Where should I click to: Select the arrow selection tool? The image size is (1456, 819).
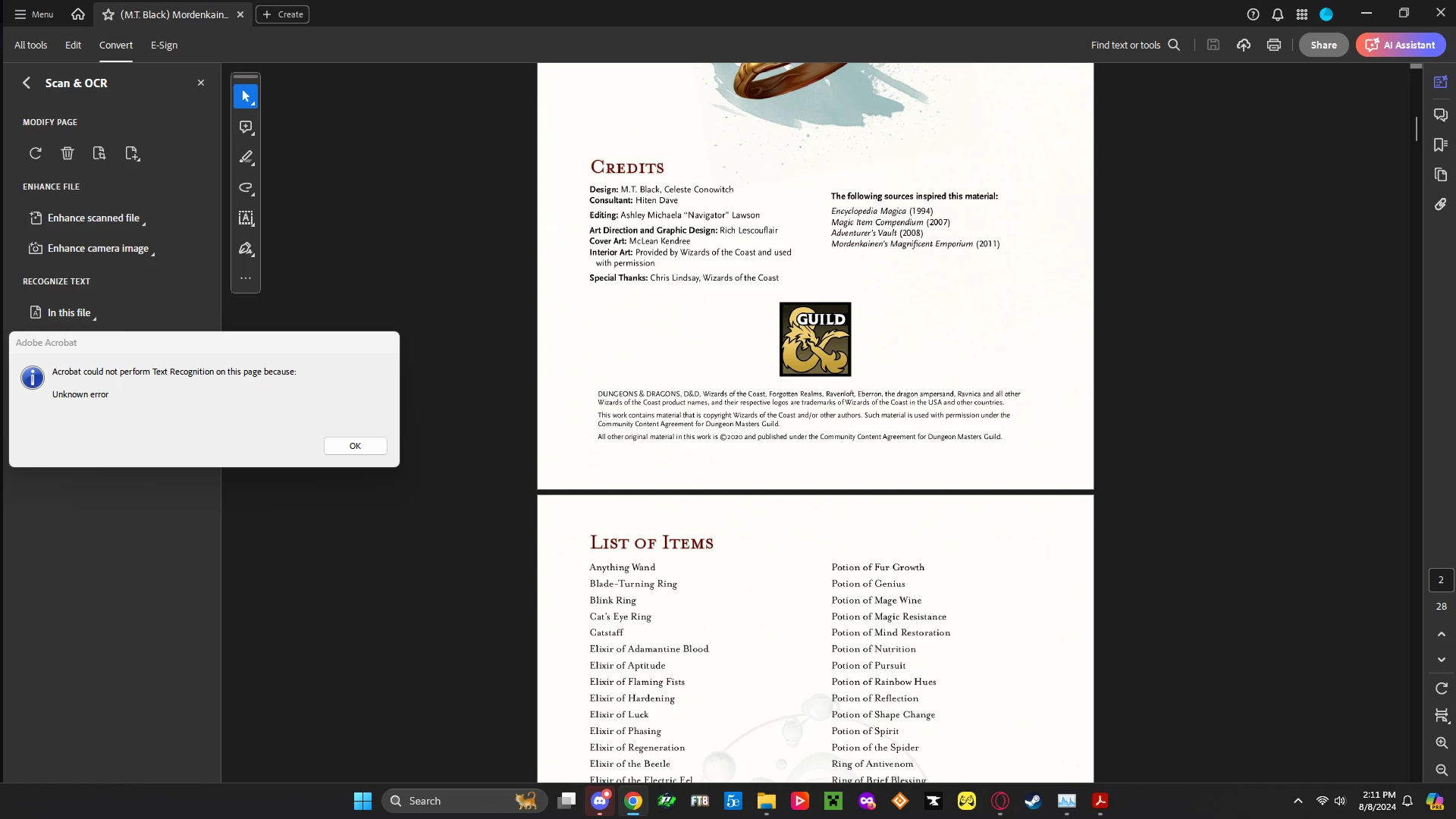pyautogui.click(x=246, y=96)
